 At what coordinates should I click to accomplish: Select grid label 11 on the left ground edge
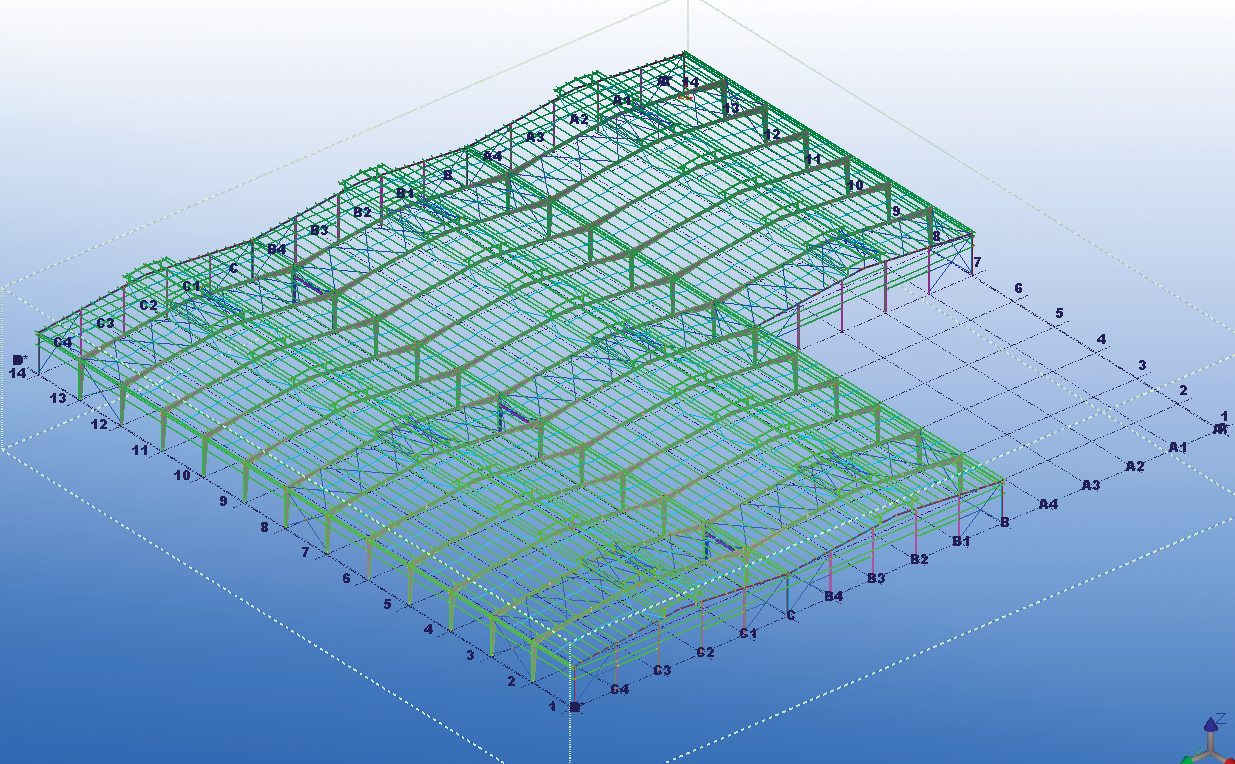(140, 451)
